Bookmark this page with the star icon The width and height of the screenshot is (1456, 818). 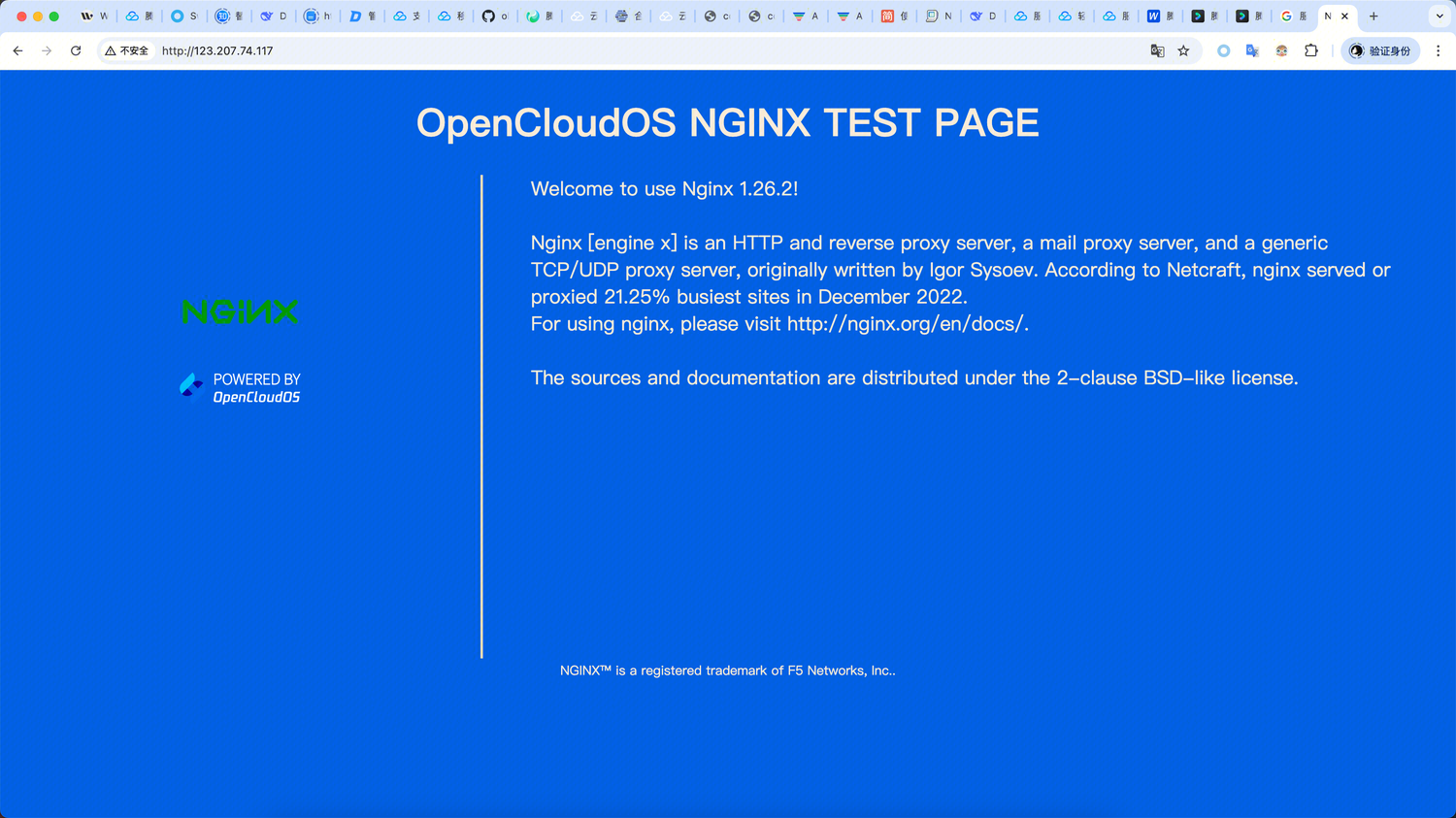click(1183, 50)
